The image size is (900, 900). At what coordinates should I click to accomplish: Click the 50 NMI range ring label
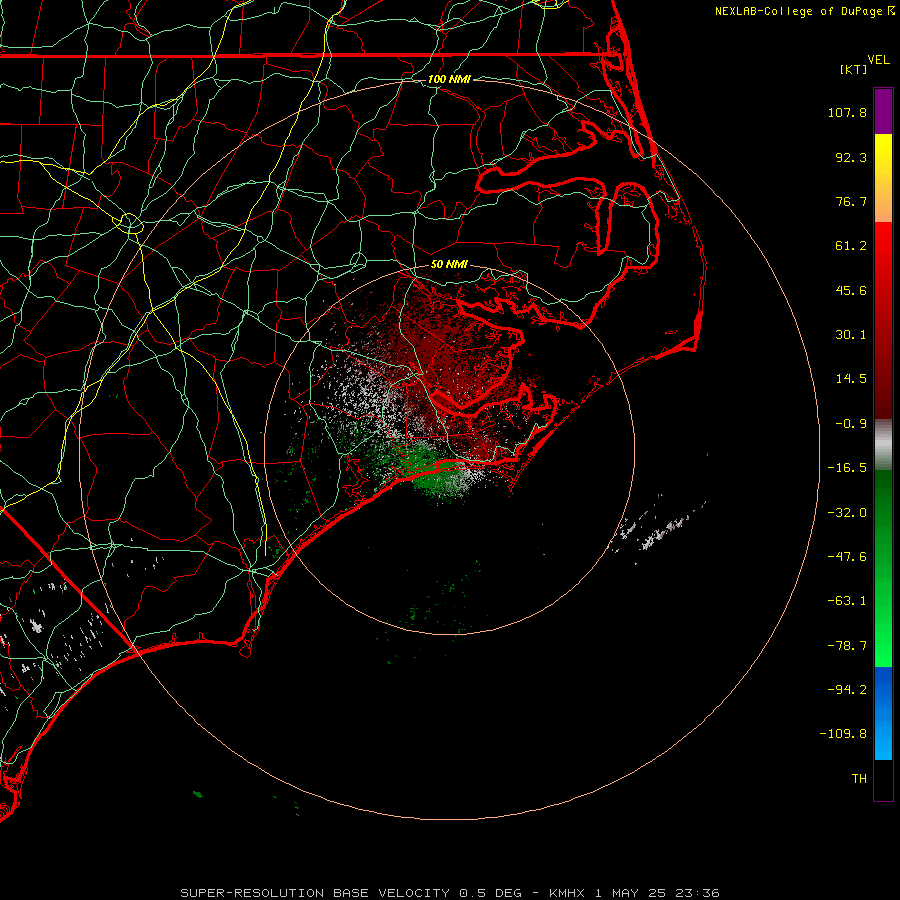coord(449,264)
